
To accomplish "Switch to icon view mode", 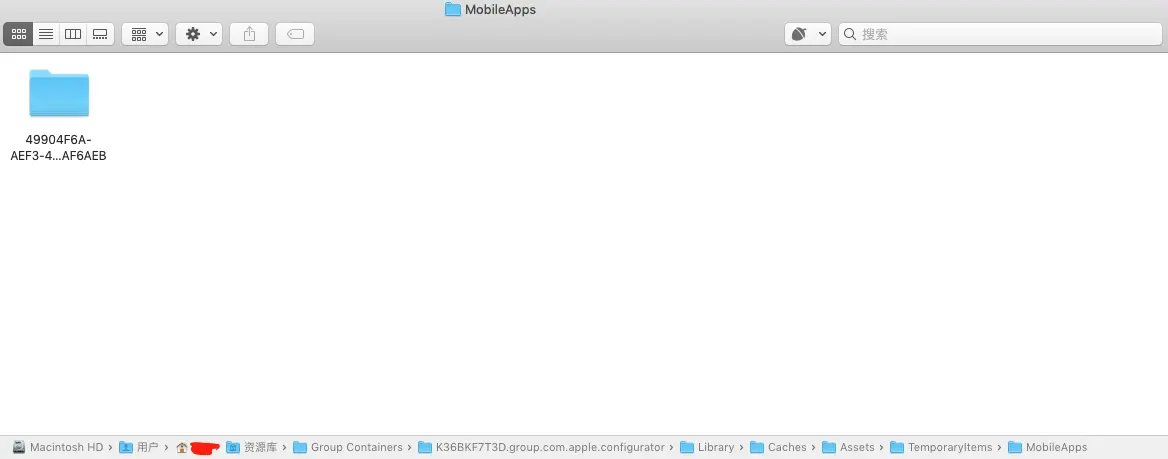I will (x=19, y=34).
